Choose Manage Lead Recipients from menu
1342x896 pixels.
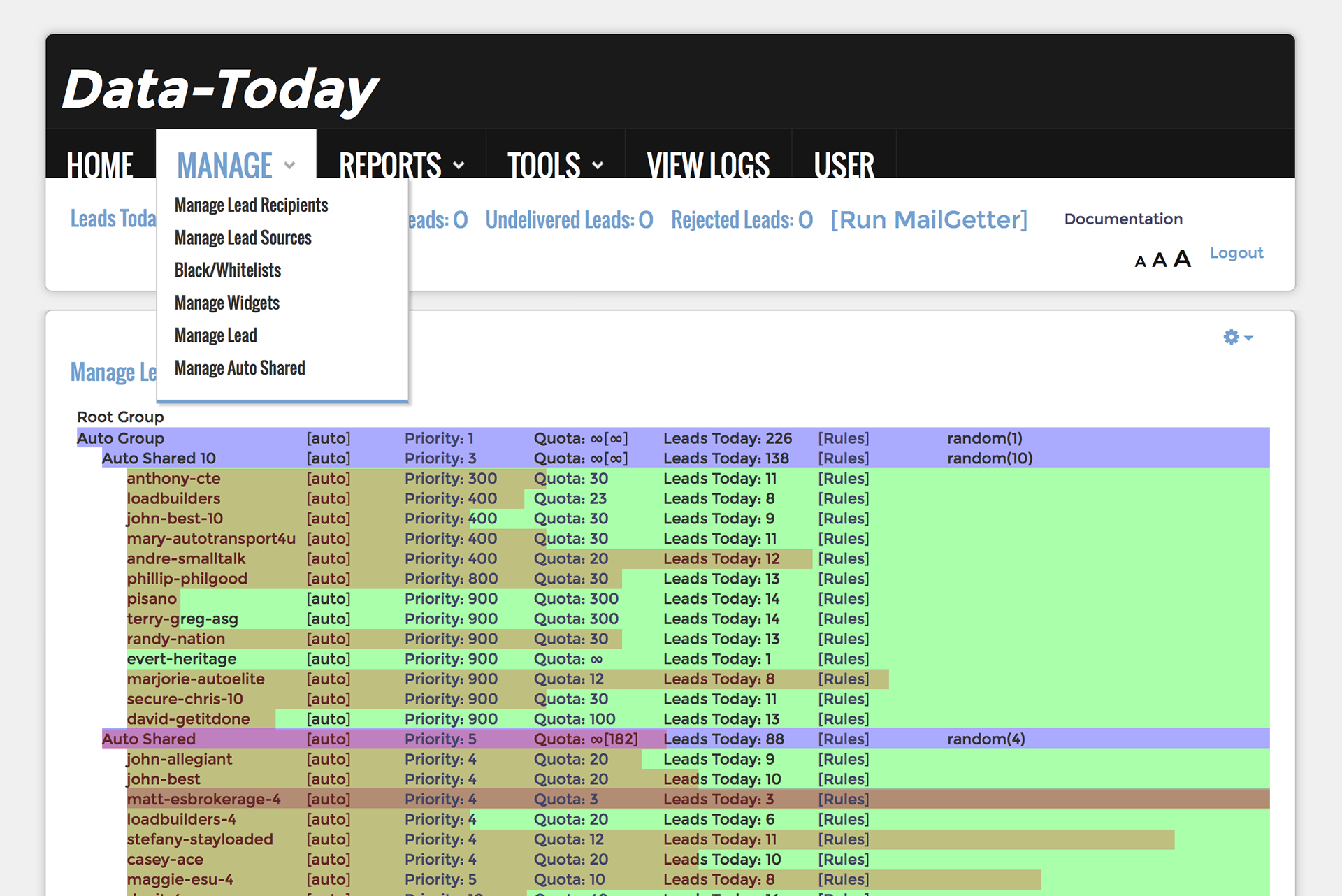251,205
